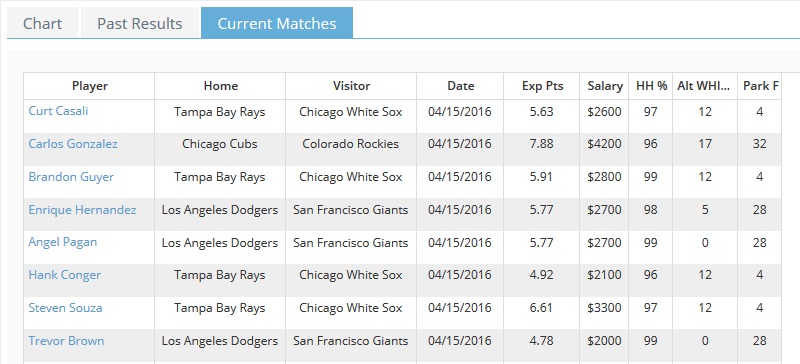Sort by Park F column header
This screenshot has height=364, width=800.
point(760,86)
